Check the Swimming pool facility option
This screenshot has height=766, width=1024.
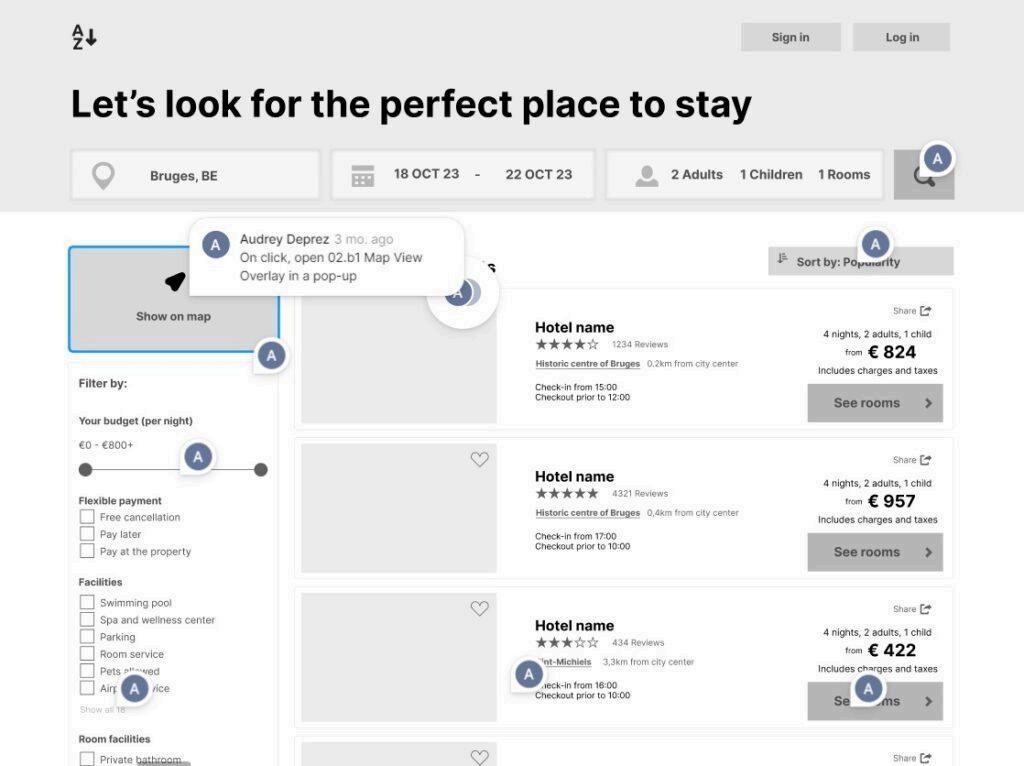point(87,603)
